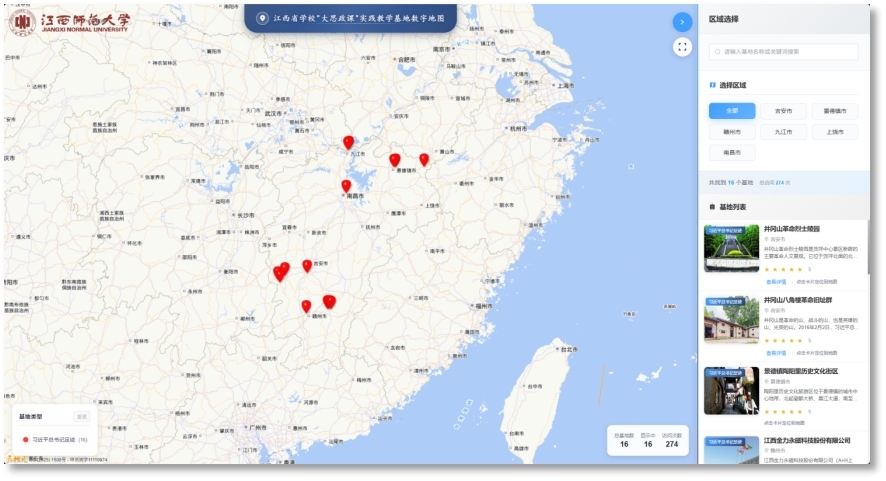Screen dimensions: 886x481
Task: Select the 全部 region filter
Action: point(732,111)
